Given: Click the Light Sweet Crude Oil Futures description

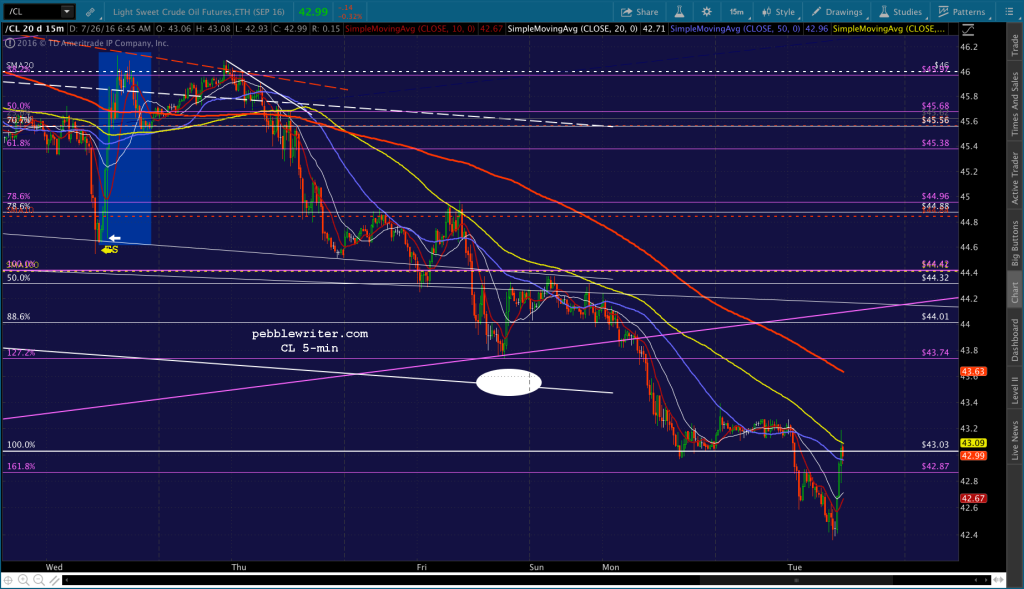Looking at the screenshot, I should pyautogui.click(x=199, y=12).
